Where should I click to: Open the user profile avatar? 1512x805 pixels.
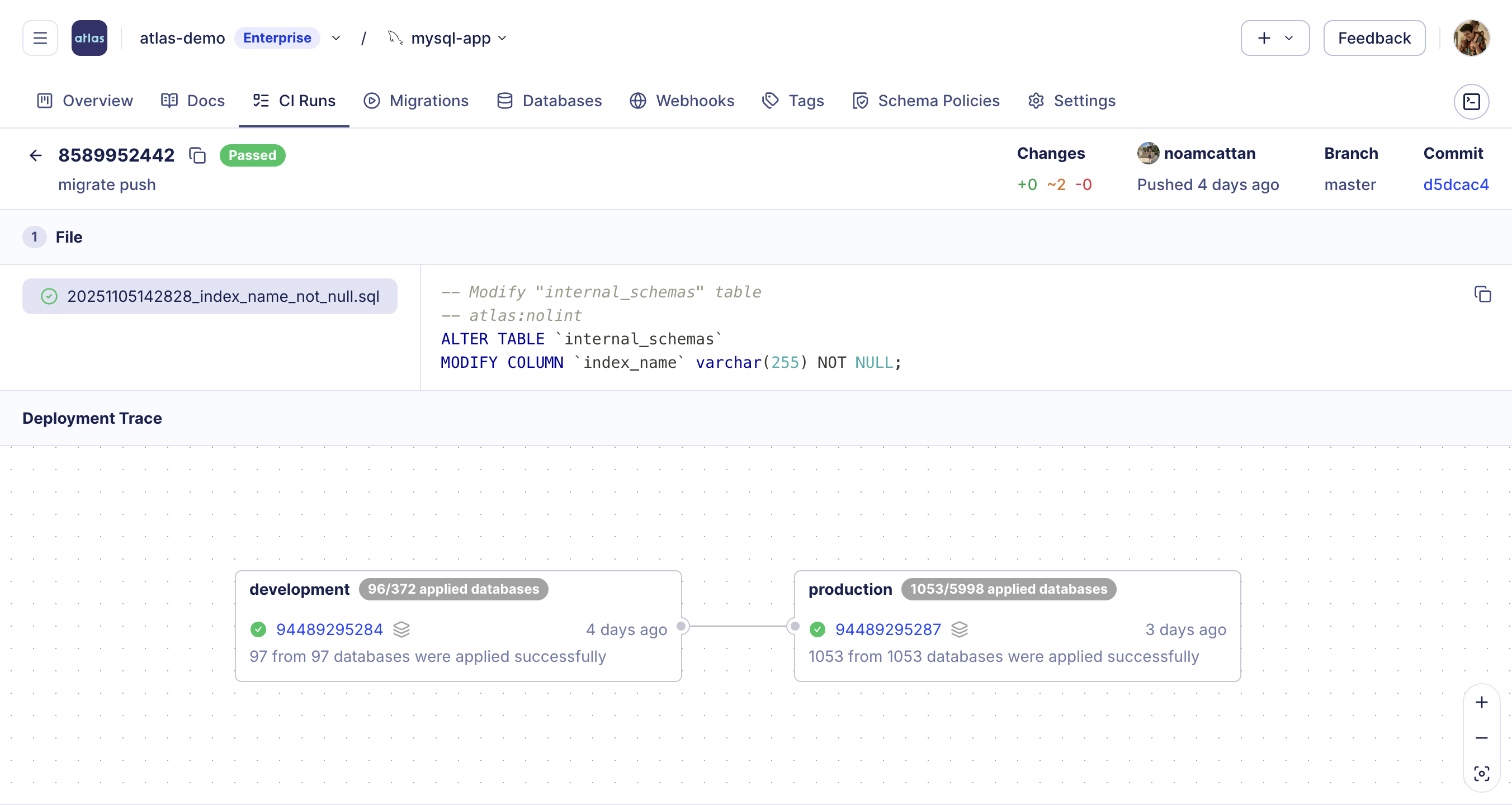tap(1471, 38)
